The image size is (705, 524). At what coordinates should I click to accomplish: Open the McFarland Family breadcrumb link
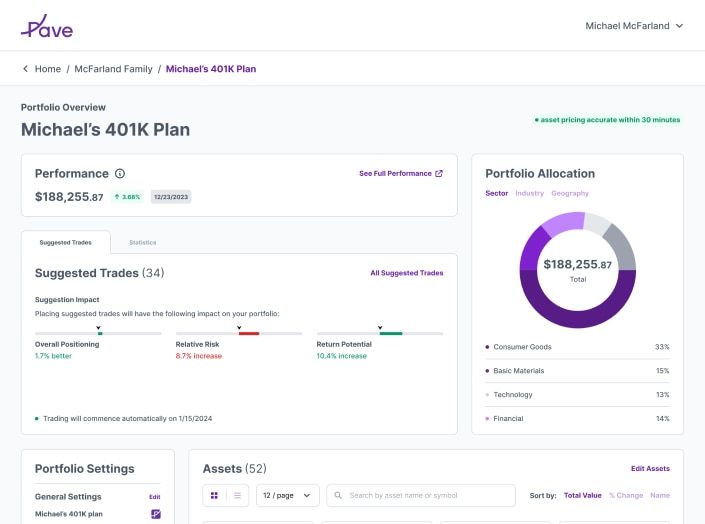113,69
